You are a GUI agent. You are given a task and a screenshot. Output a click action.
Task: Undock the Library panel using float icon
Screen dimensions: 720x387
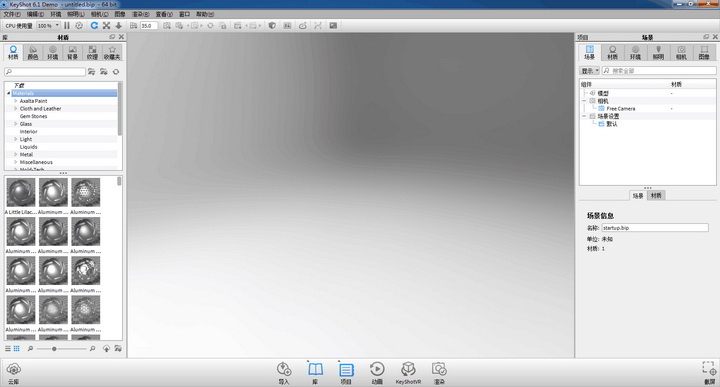112,37
